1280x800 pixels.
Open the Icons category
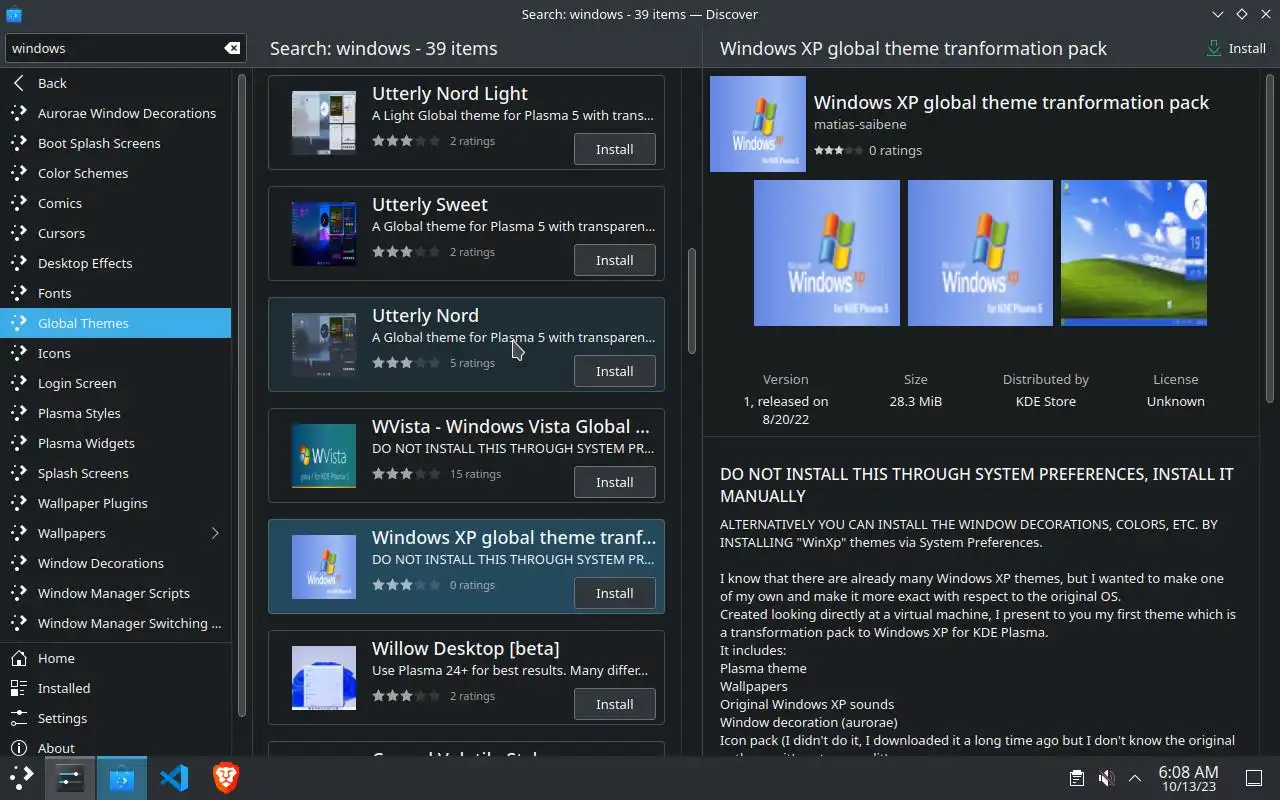(x=115, y=353)
